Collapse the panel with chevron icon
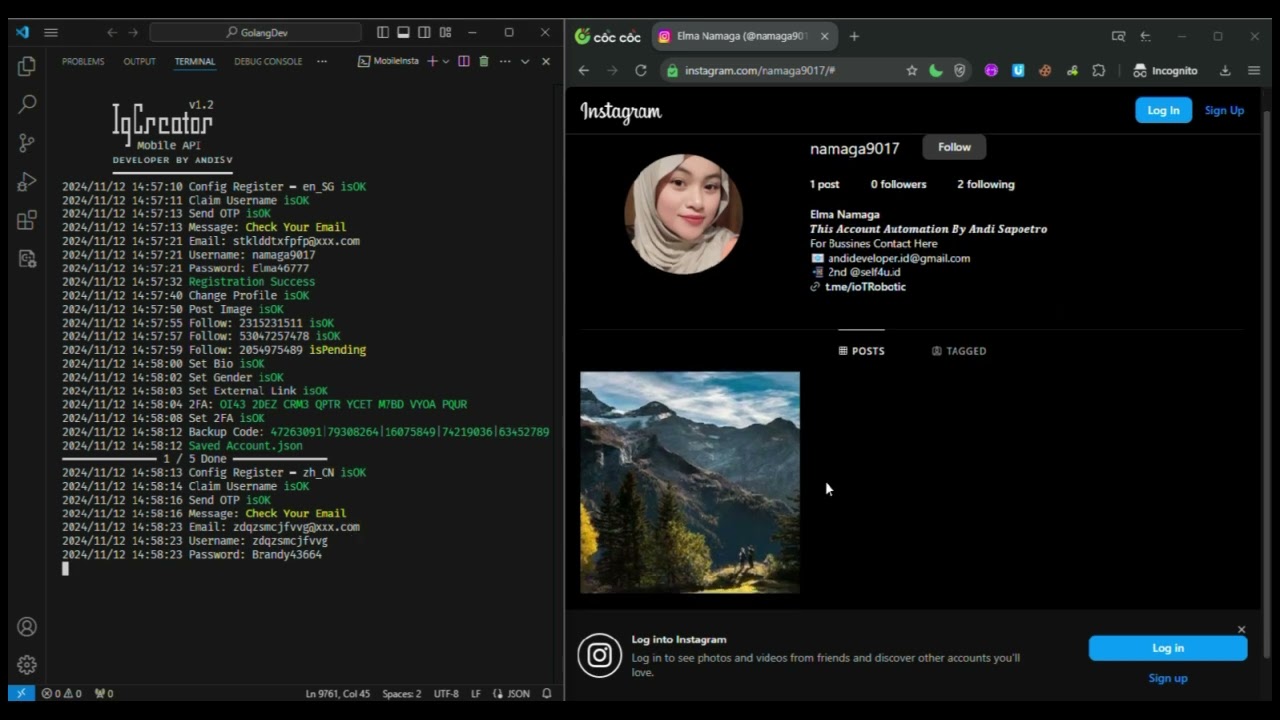Viewport: 1280px width, 720px height. (x=525, y=61)
